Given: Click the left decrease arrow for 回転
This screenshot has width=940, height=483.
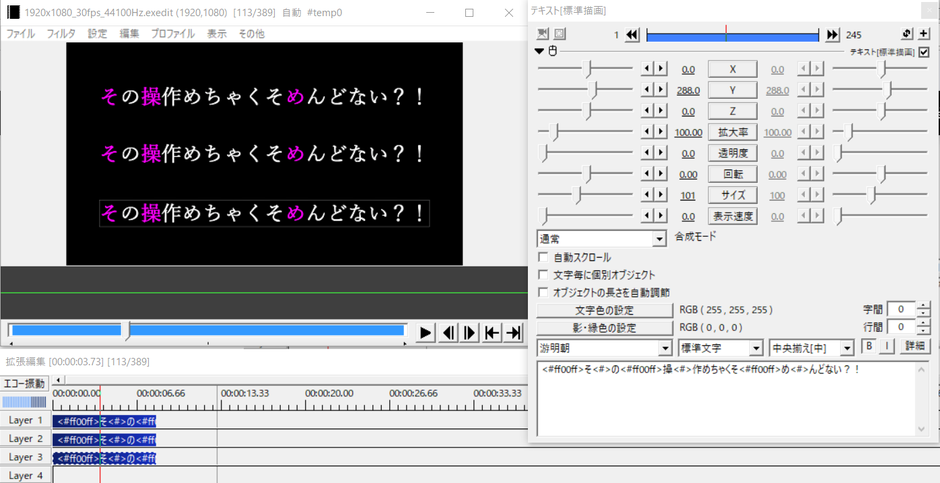Looking at the screenshot, I should pyautogui.click(x=647, y=174).
